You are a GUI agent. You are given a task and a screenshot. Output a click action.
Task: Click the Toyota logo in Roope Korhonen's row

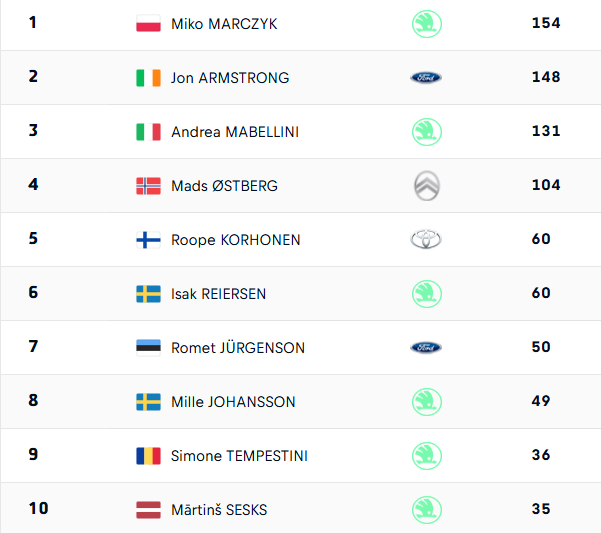click(426, 240)
